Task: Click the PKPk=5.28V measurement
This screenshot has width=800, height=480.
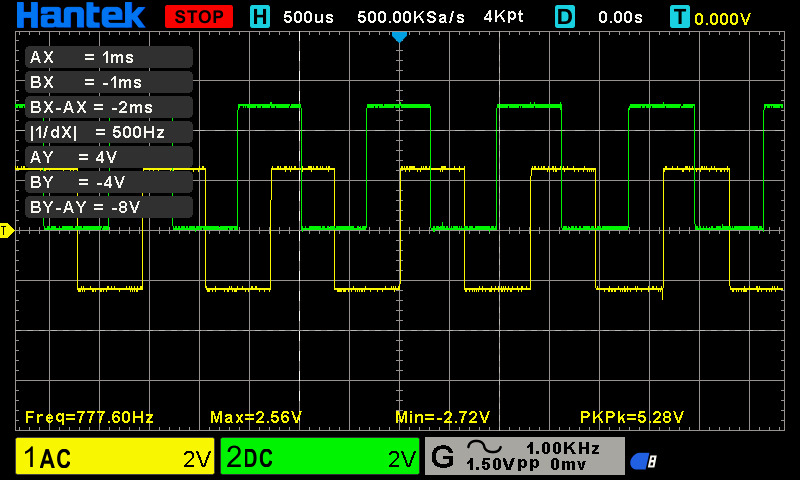Action: click(632, 417)
